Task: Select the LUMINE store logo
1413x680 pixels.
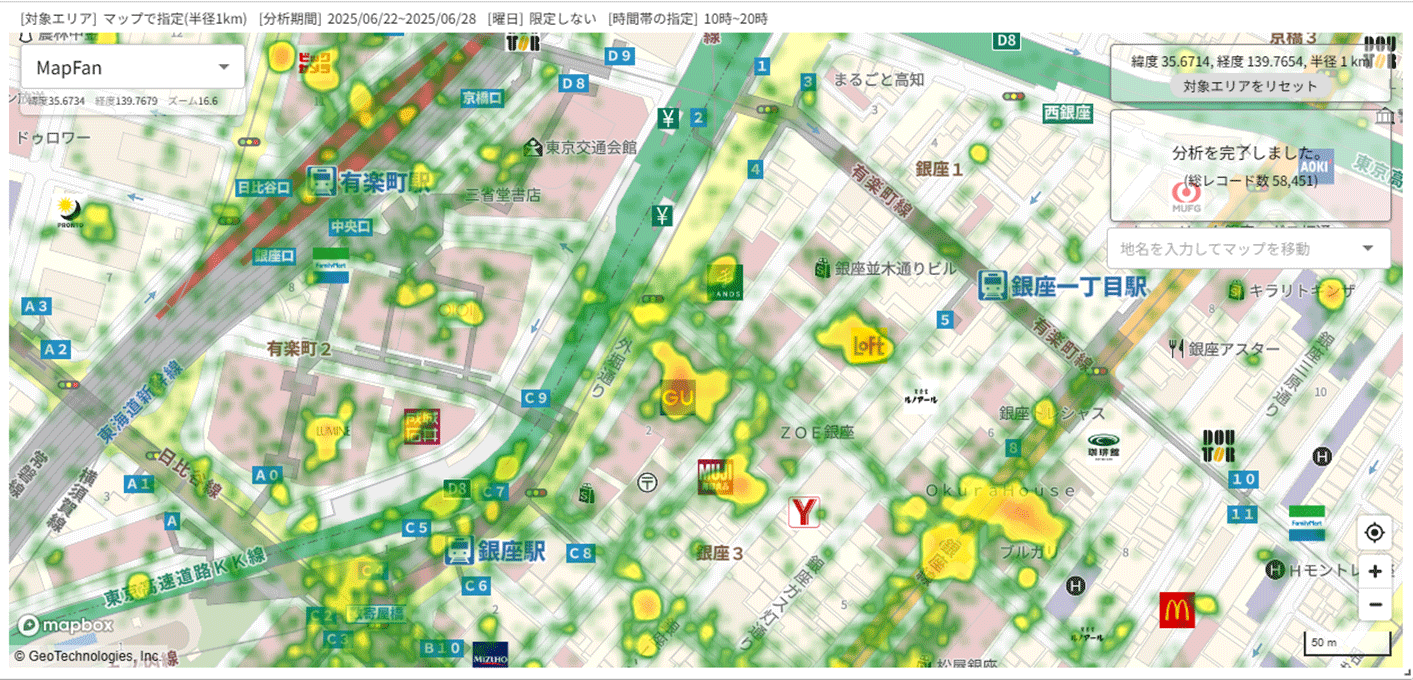Action: [333, 430]
